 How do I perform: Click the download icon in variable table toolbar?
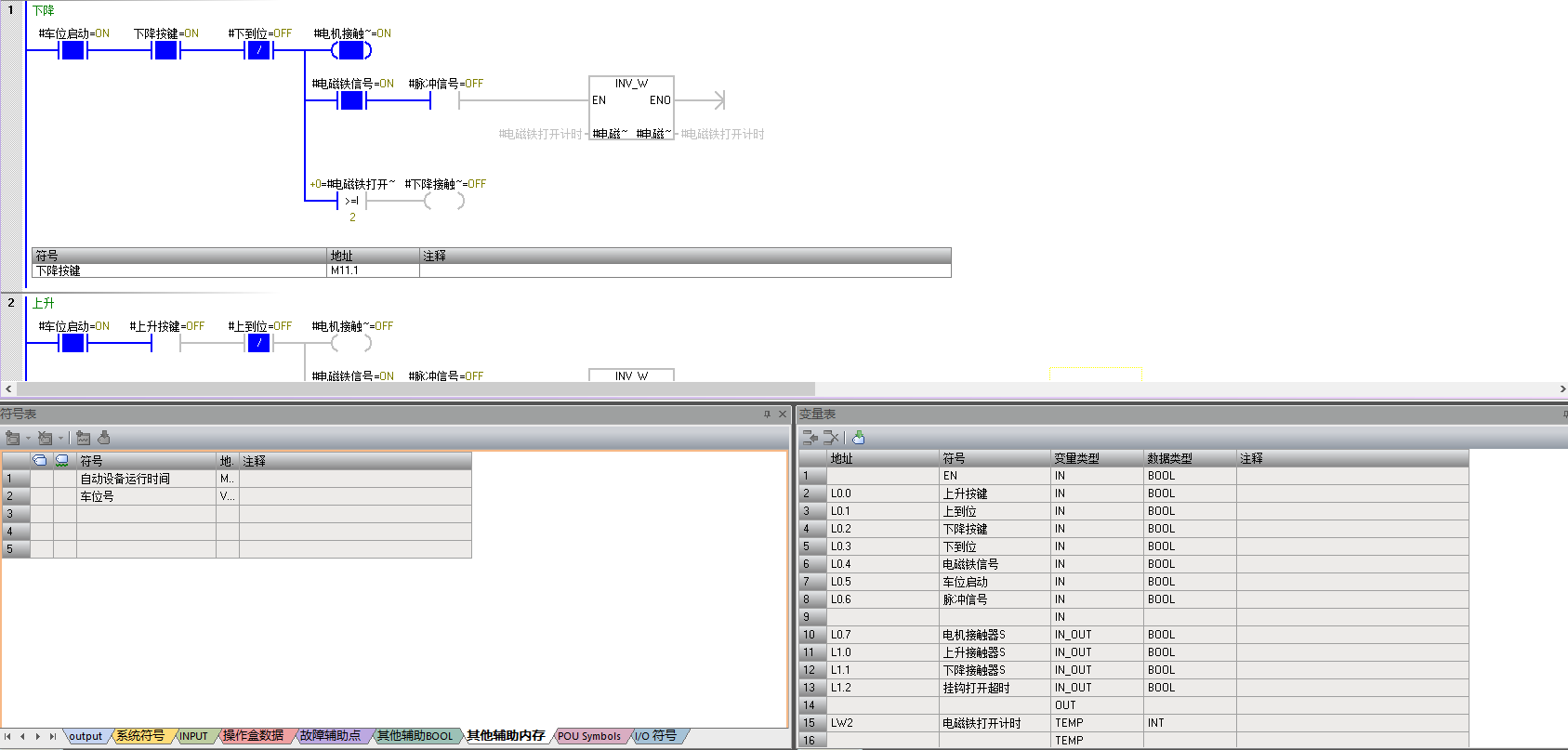coord(858,438)
